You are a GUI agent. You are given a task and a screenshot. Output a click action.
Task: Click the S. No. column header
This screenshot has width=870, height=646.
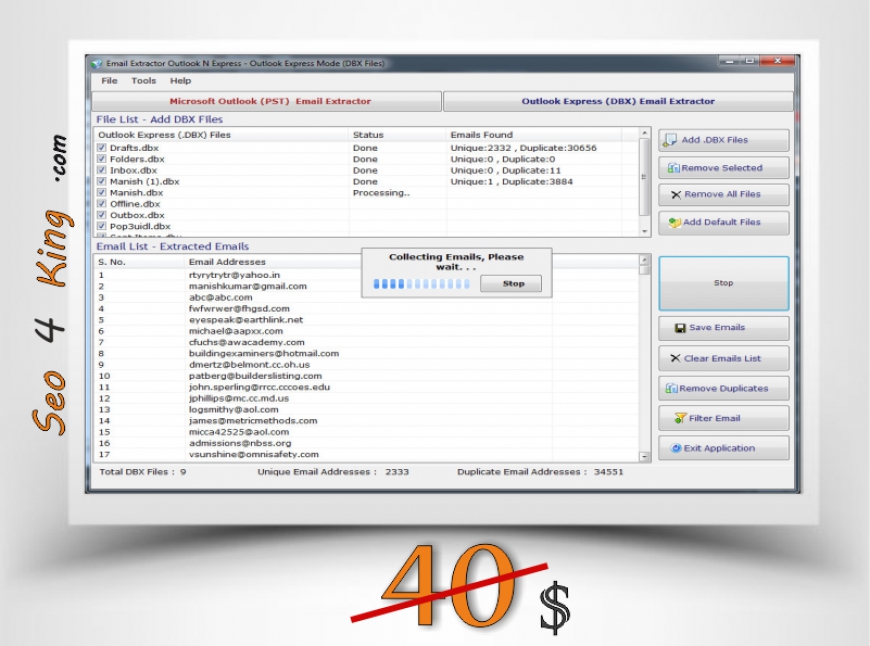(140, 262)
